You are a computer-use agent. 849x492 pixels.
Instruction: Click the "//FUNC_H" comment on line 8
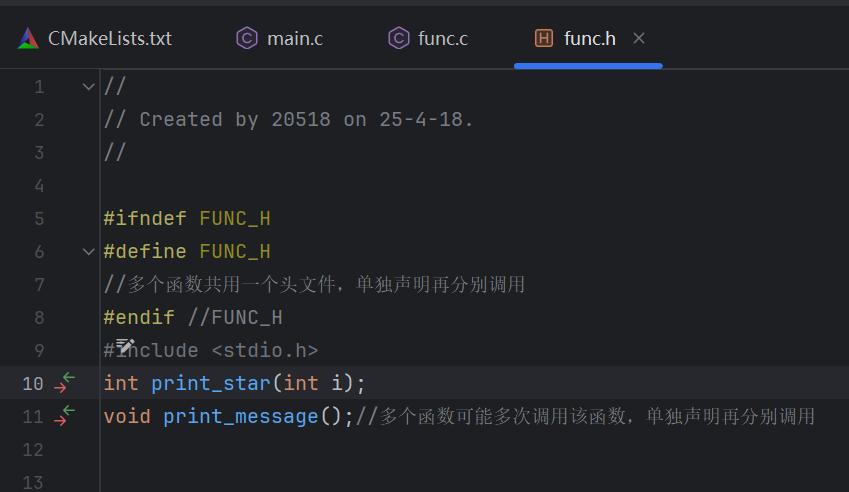pos(235,317)
